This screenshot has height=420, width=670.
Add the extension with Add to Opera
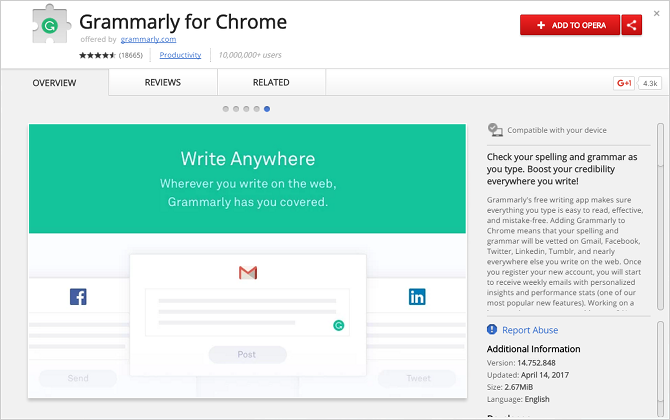click(x=570, y=25)
